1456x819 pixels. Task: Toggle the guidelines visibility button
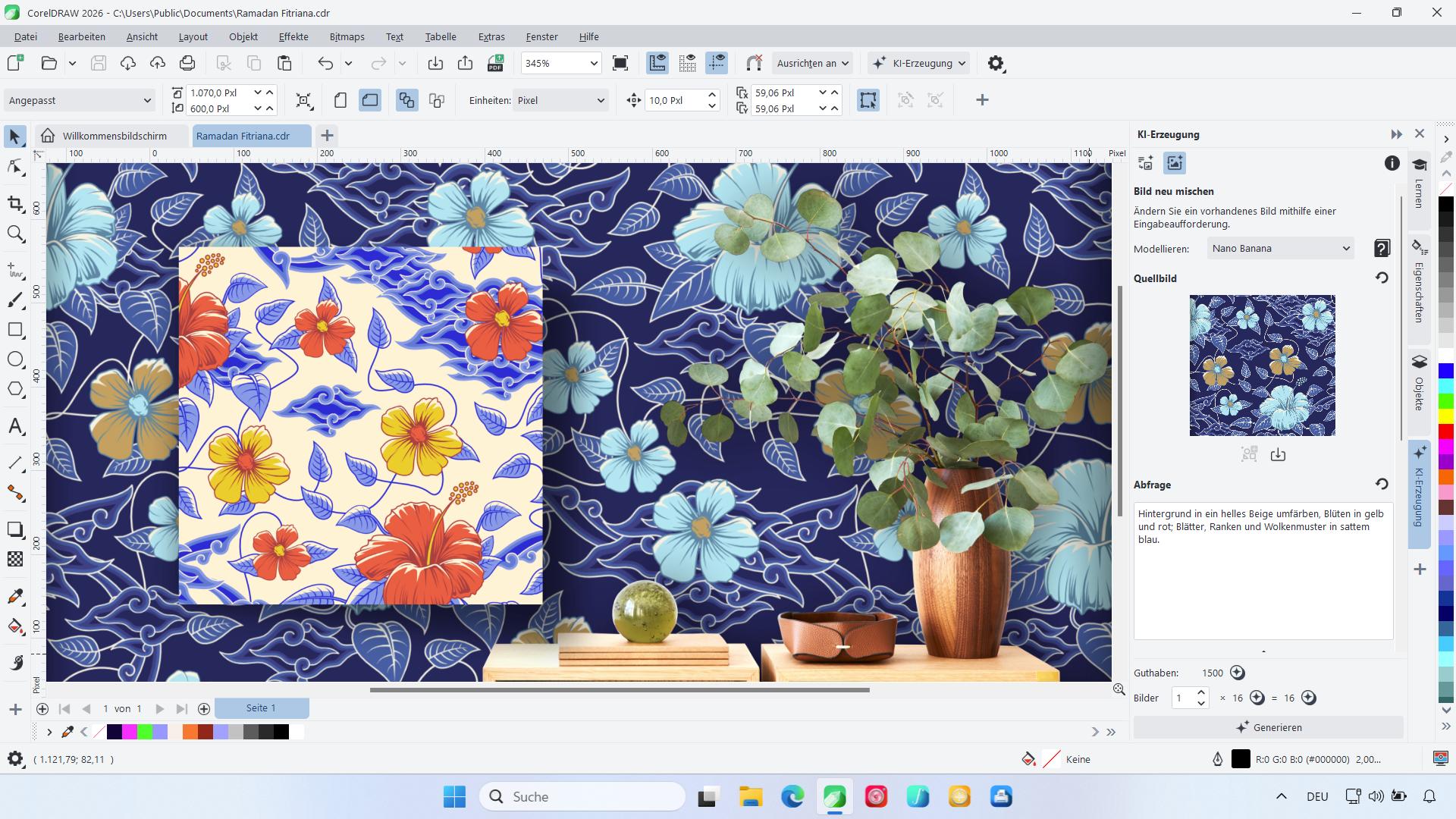[x=717, y=63]
